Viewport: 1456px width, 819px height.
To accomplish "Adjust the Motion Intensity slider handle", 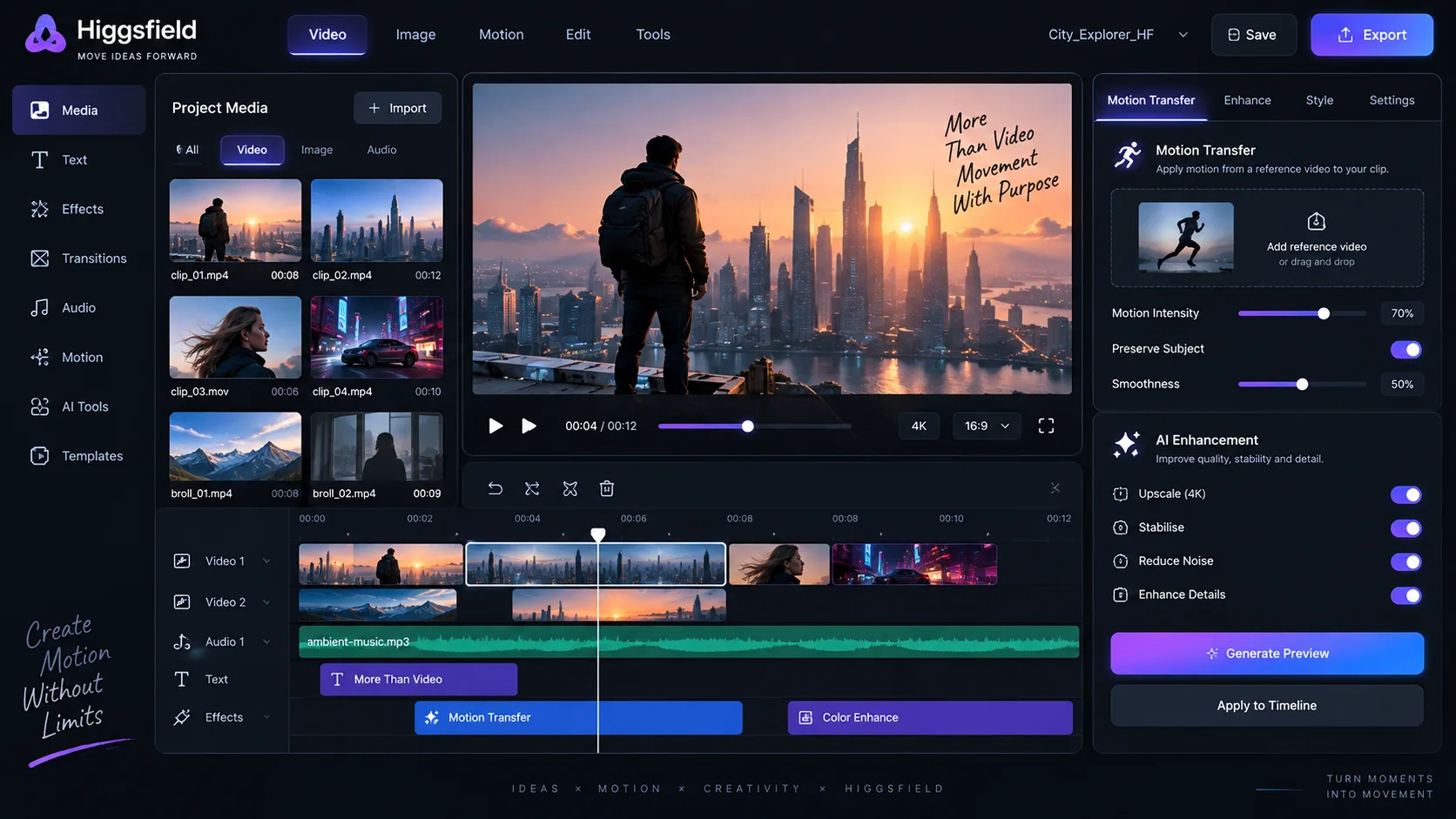I will pyautogui.click(x=1324, y=313).
